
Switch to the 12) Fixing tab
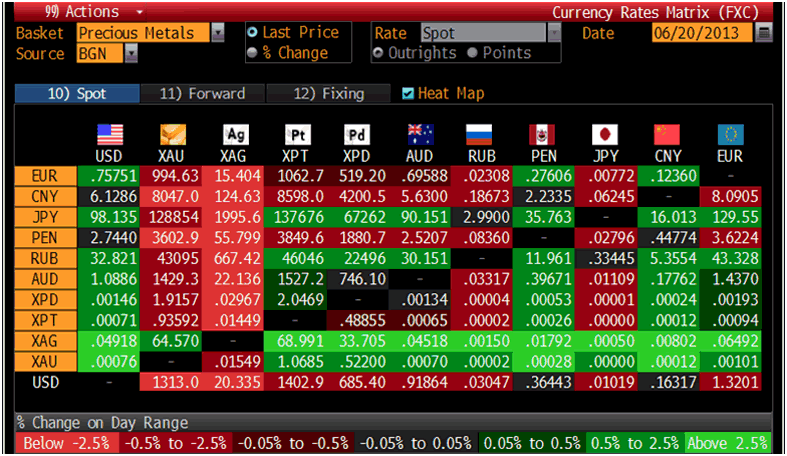[x=329, y=94]
